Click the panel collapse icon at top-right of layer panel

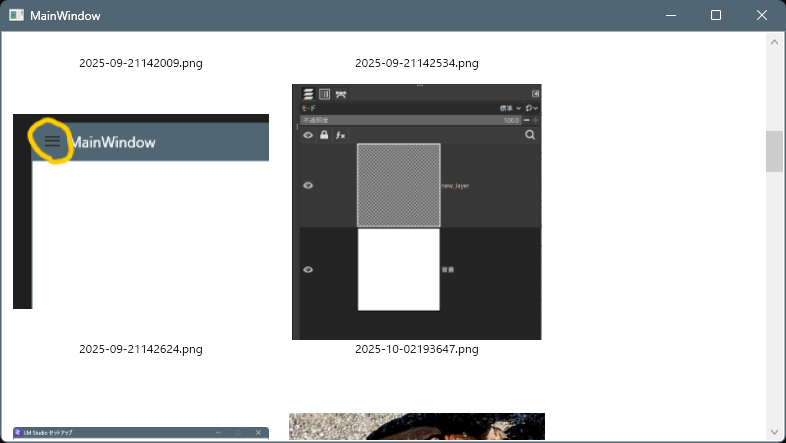(x=535, y=94)
